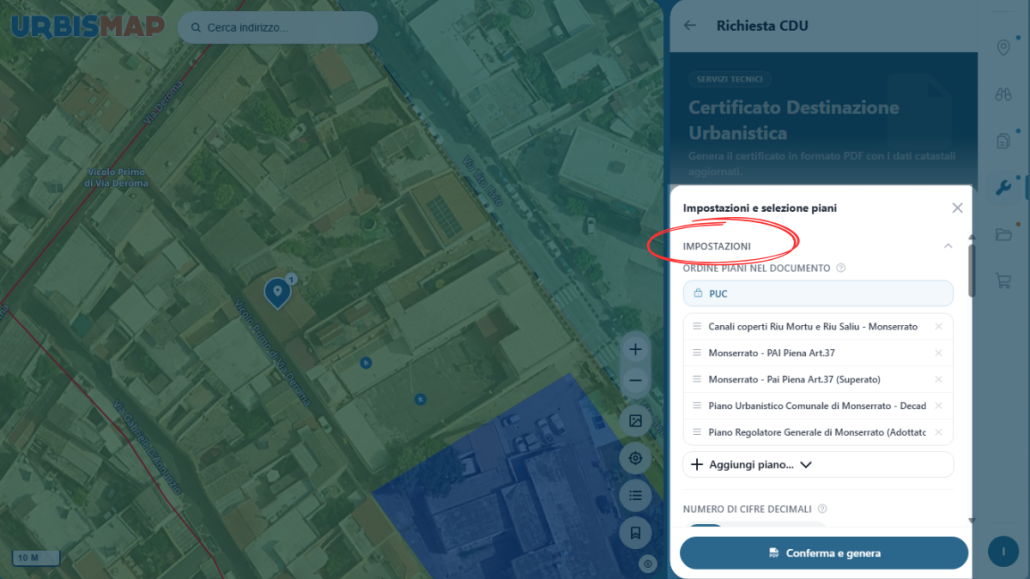Click the locked PUC plan entry
1030x579 pixels.
tap(818, 293)
